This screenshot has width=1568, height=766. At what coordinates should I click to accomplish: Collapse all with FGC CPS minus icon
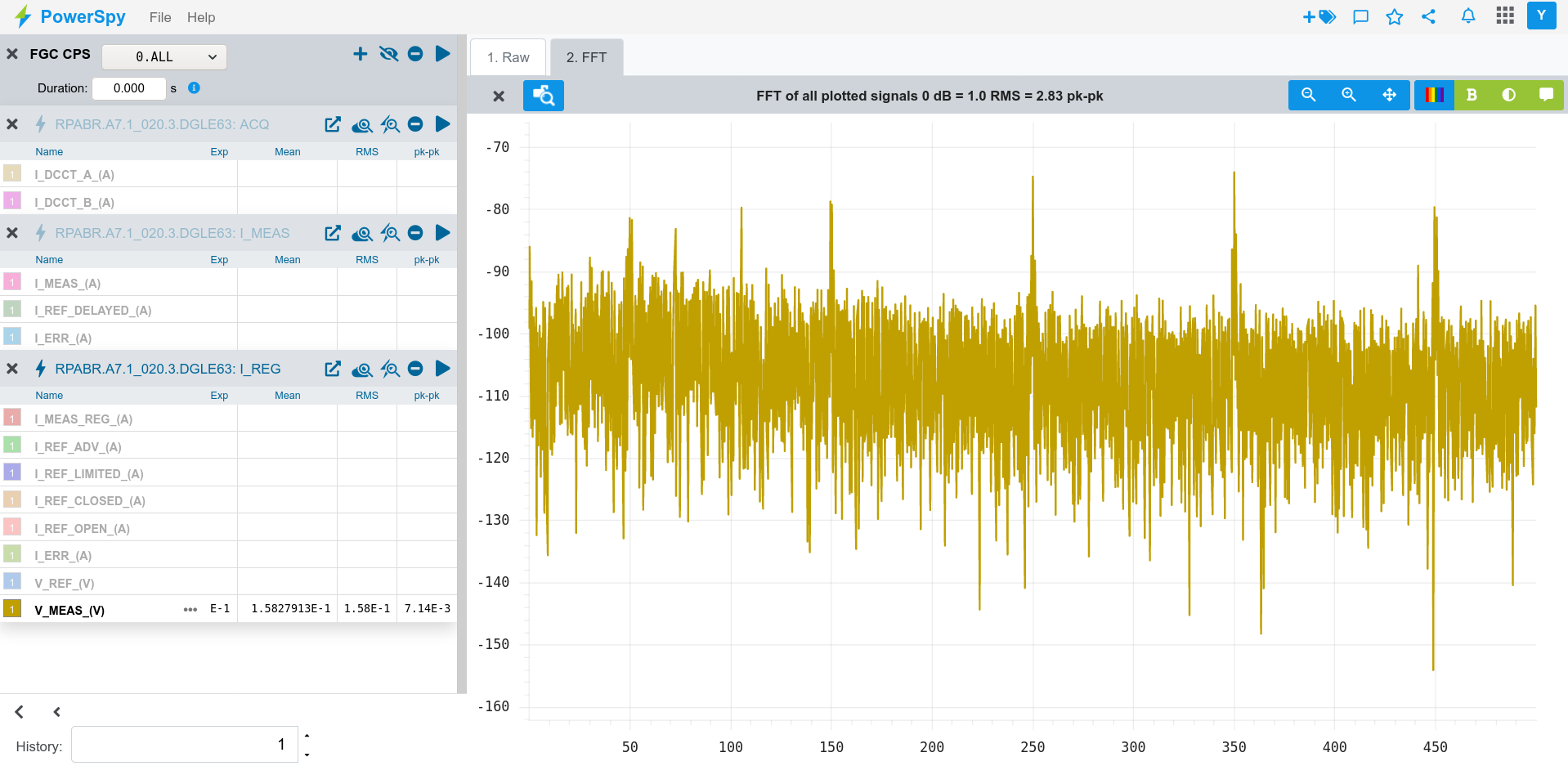click(415, 54)
